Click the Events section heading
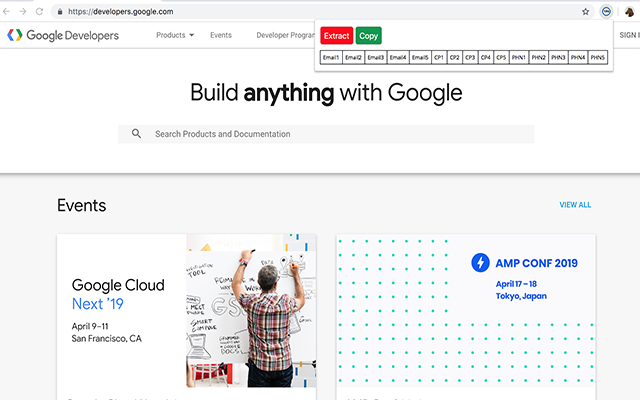Screen dimensions: 640x400 [x=82, y=205]
